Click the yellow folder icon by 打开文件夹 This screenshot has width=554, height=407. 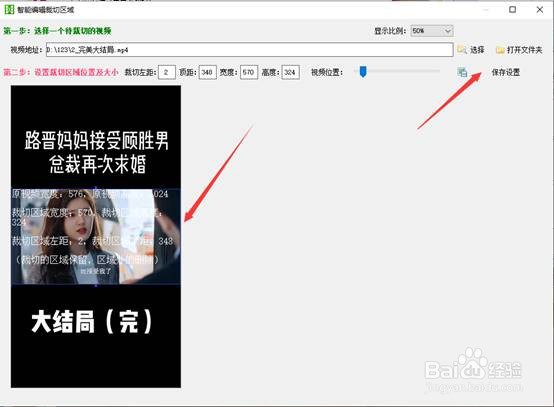[x=500, y=50]
